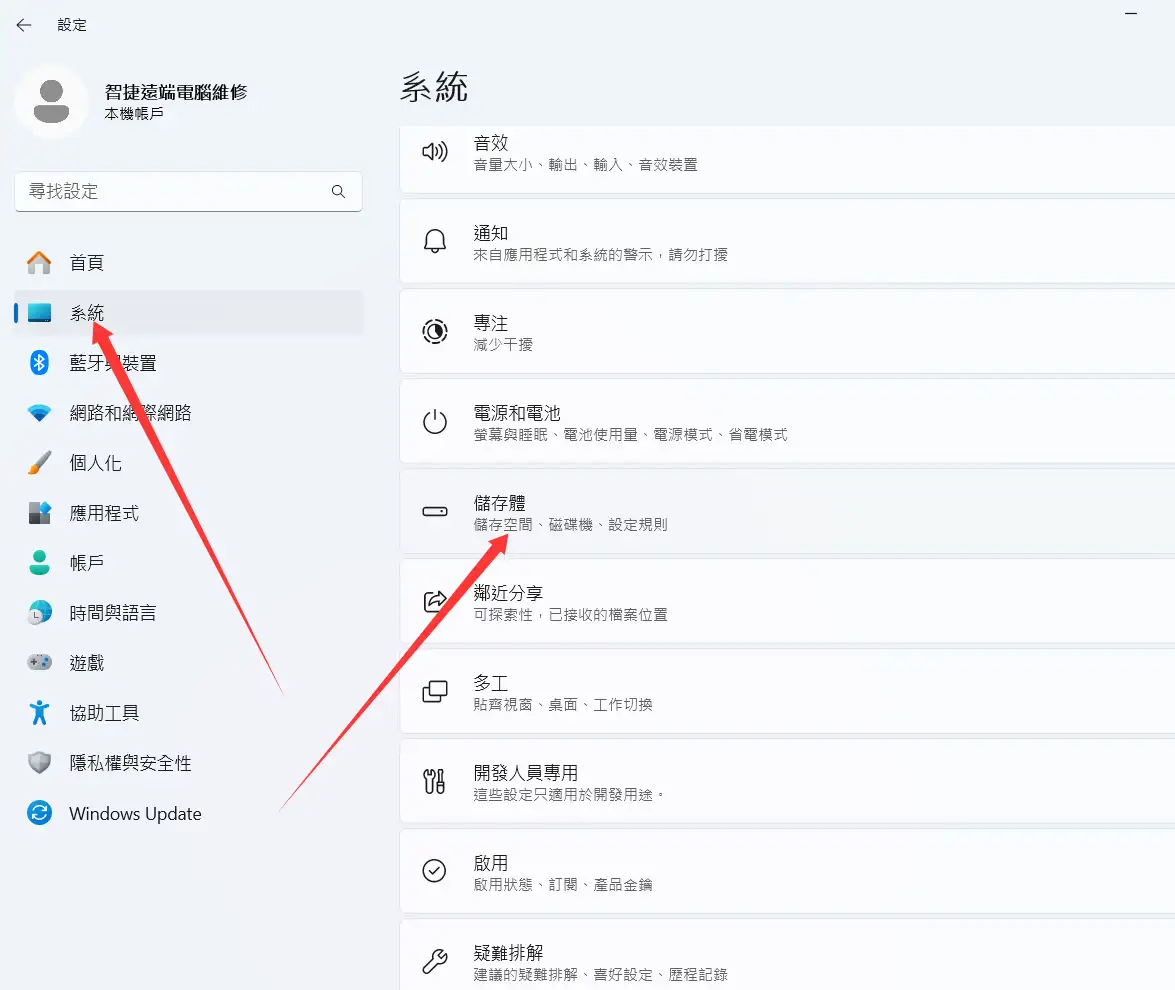Screen dimensions: 1175x990
Task: Click text 這些設定只適用於開發用途
Action: [567, 794]
